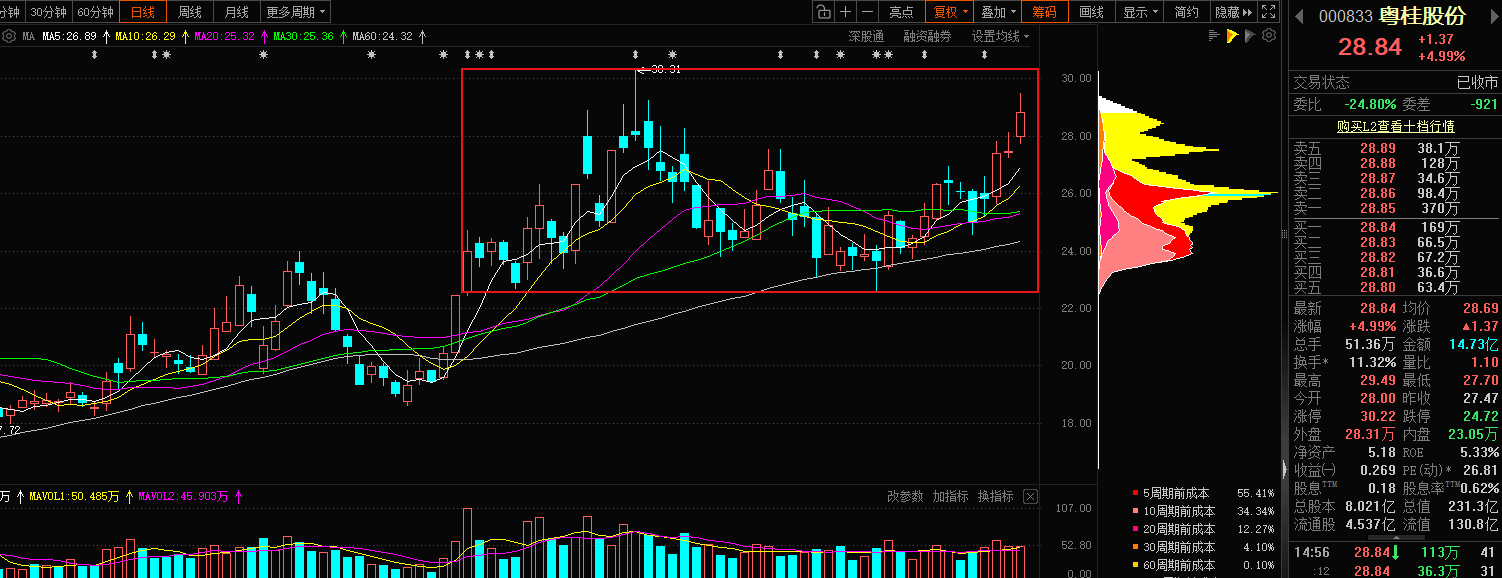Expand more toolbar items with 隐藏 arrows

[x=1233, y=12]
